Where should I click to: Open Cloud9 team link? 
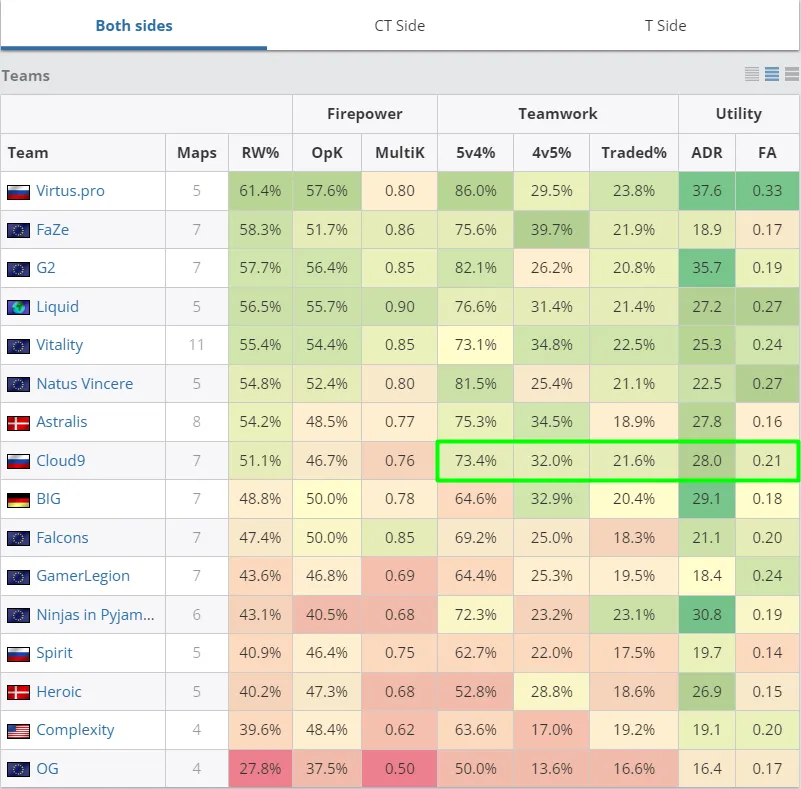point(61,461)
